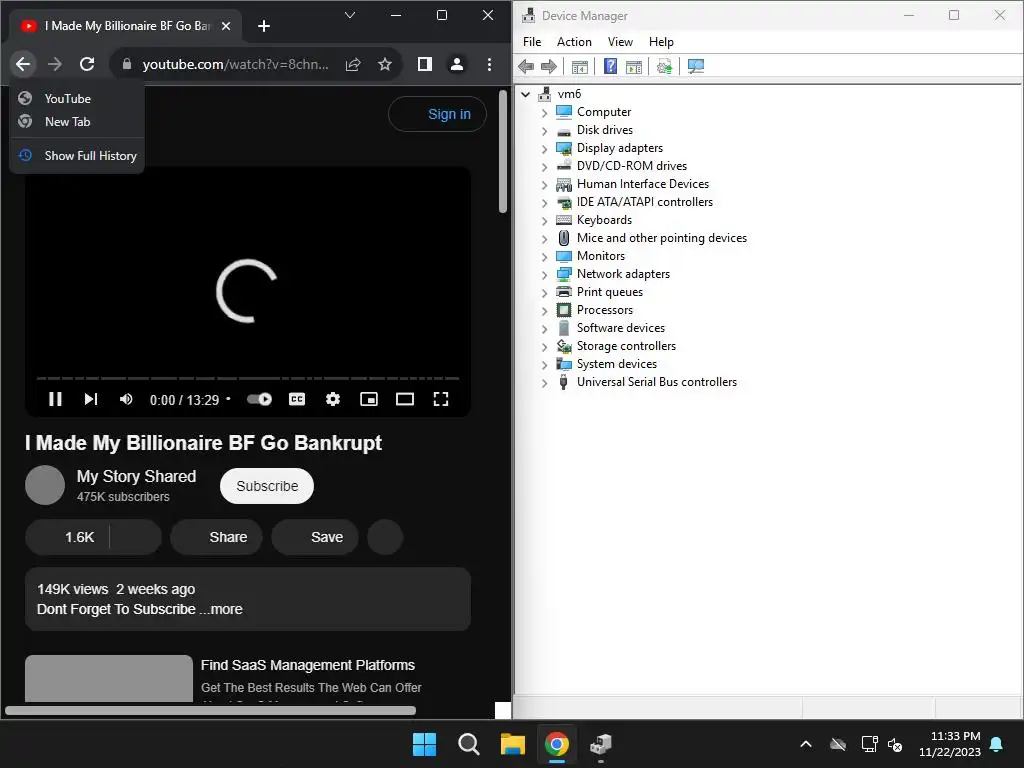The width and height of the screenshot is (1024, 768).
Task: Click the share page icon in address bar
Action: tap(353, 64)
